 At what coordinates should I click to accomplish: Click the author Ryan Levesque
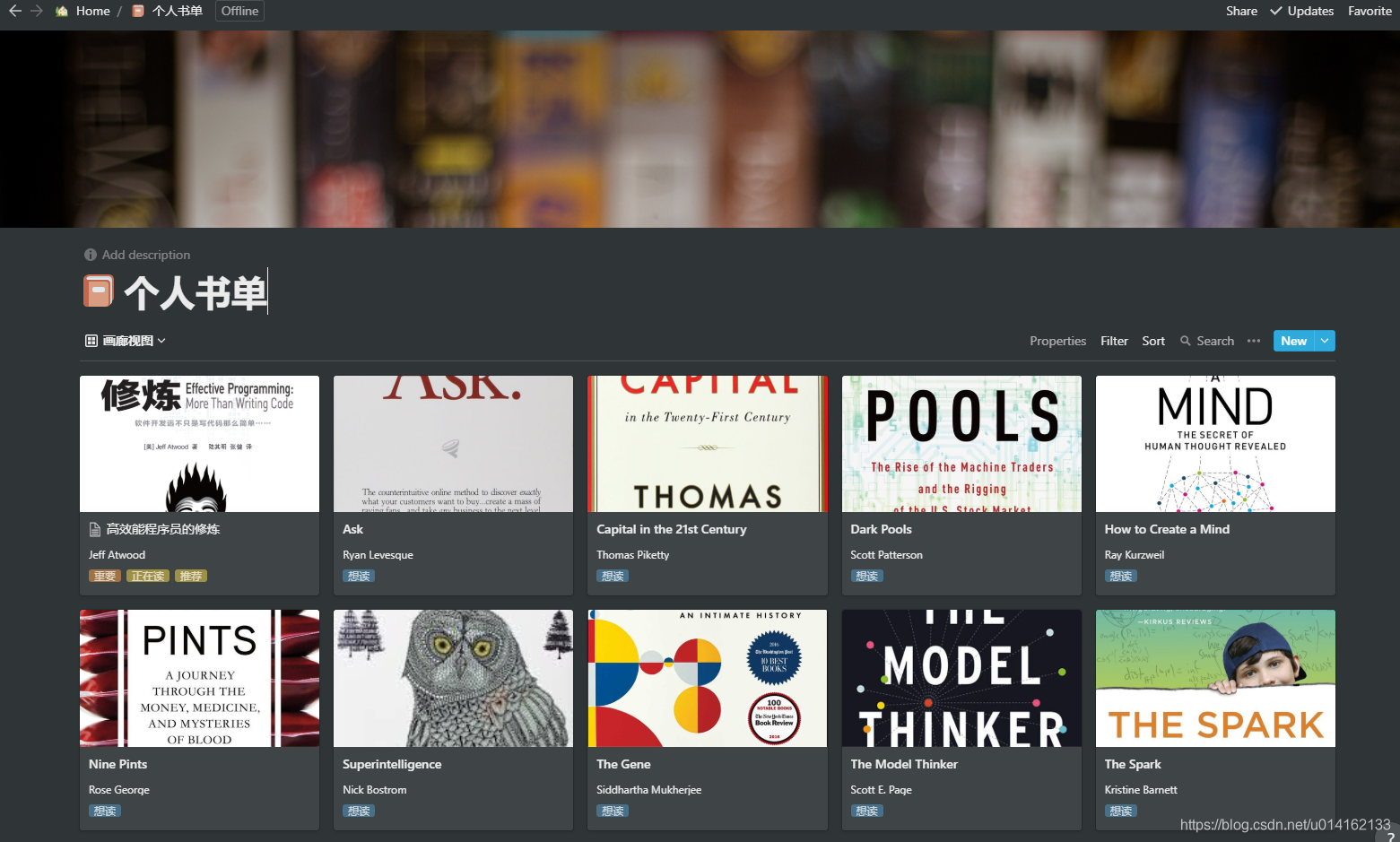(378, 555)
